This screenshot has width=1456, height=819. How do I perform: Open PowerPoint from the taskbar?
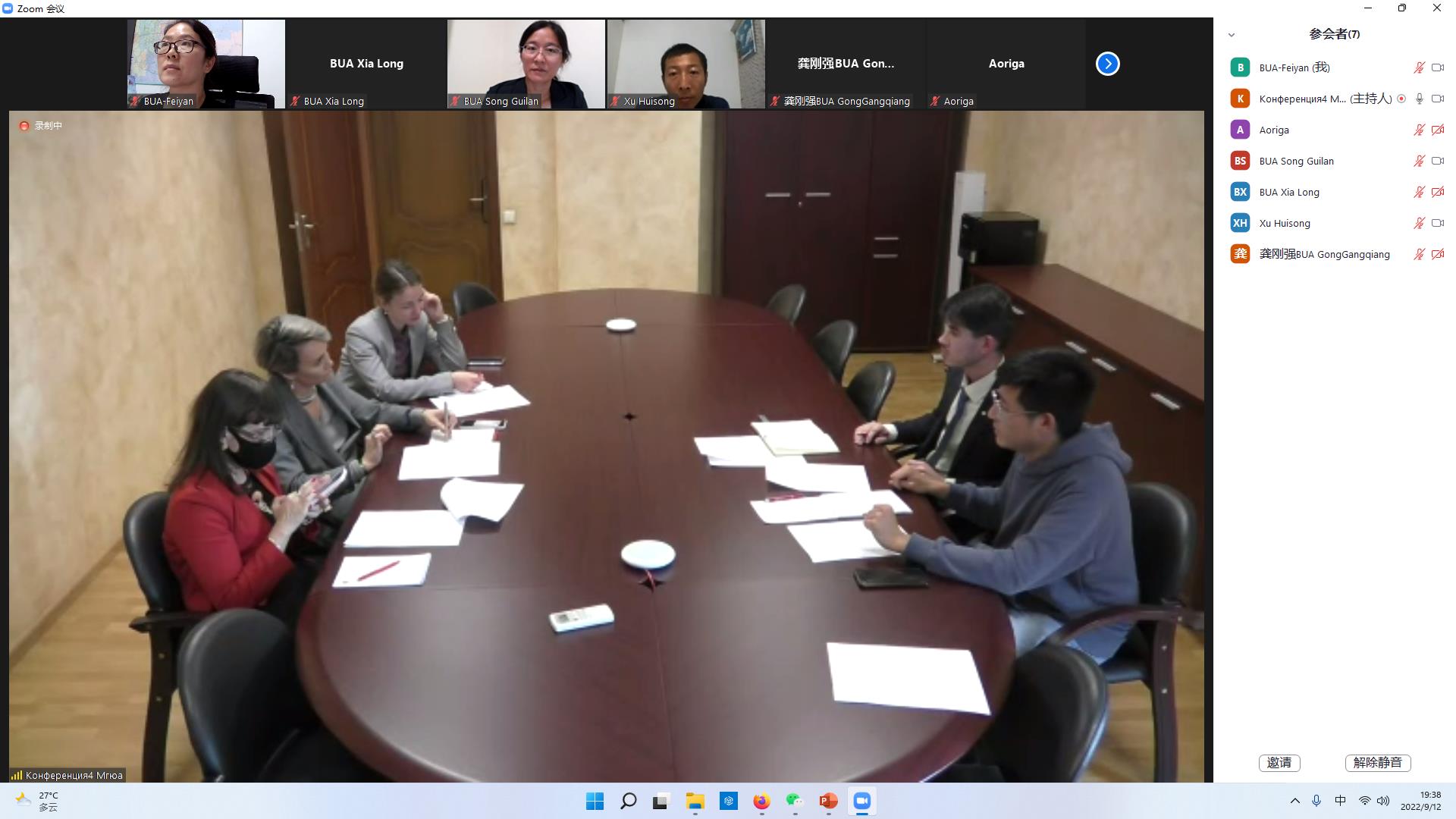point(828,801)
